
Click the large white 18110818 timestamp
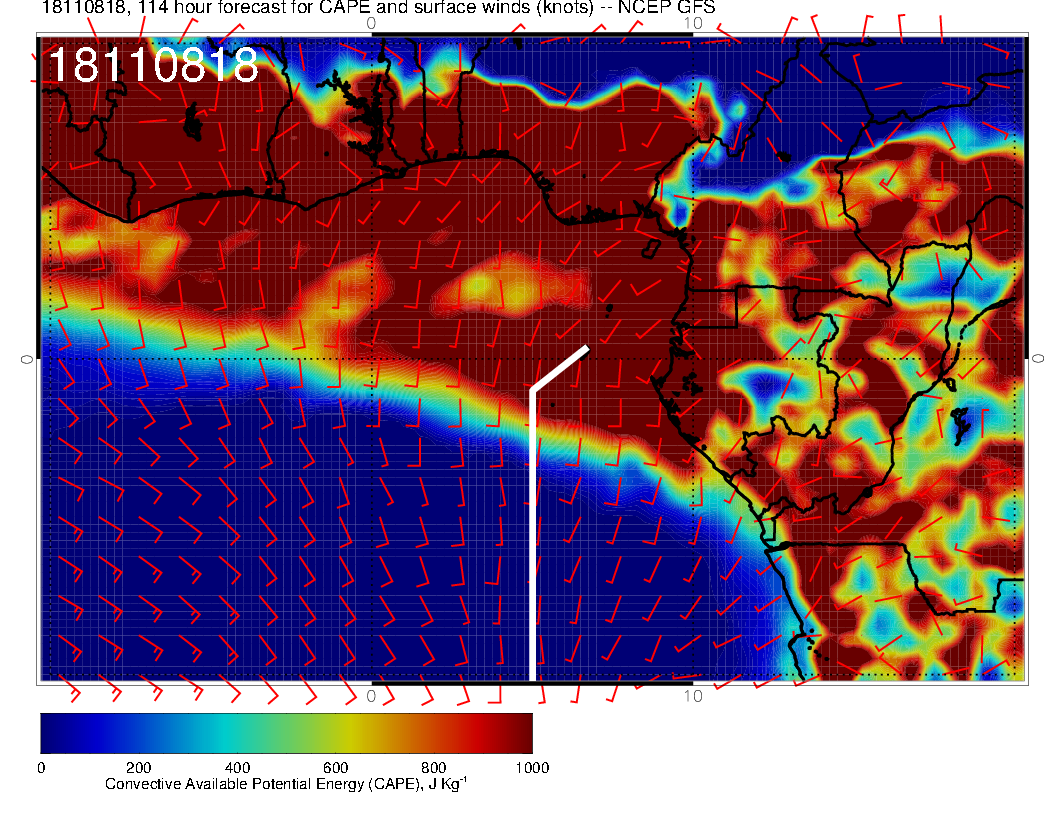pos(153,66)
